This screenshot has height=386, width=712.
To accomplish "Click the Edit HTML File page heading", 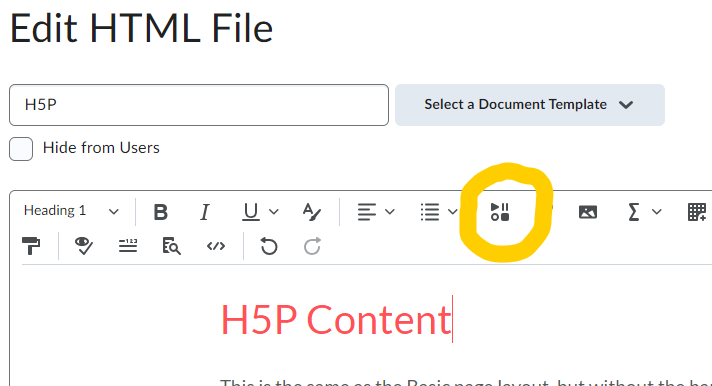I will click(141, 29).
